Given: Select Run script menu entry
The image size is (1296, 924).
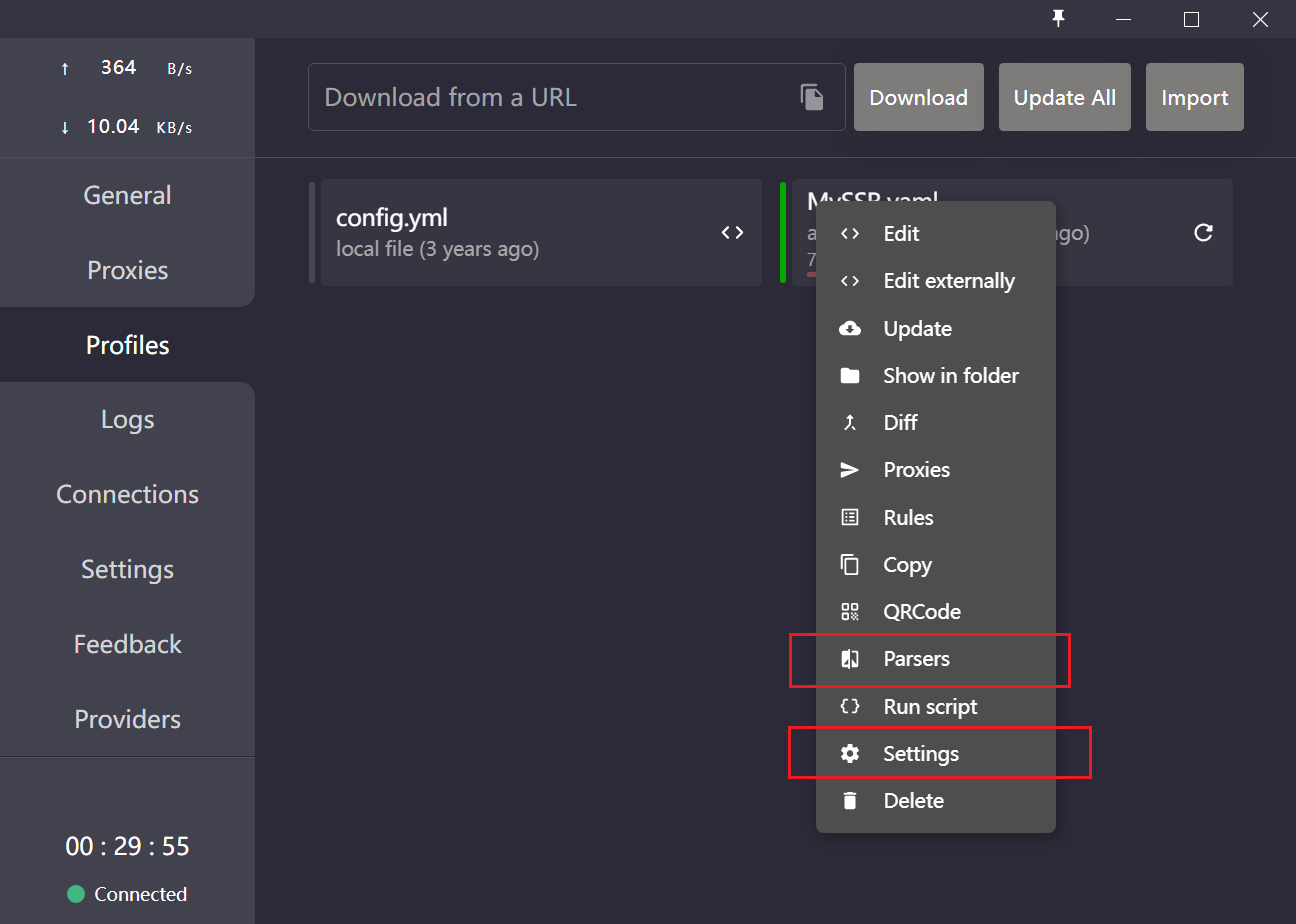Looking at the screenshot, I should pyautogui.click(x=930, y=707).
